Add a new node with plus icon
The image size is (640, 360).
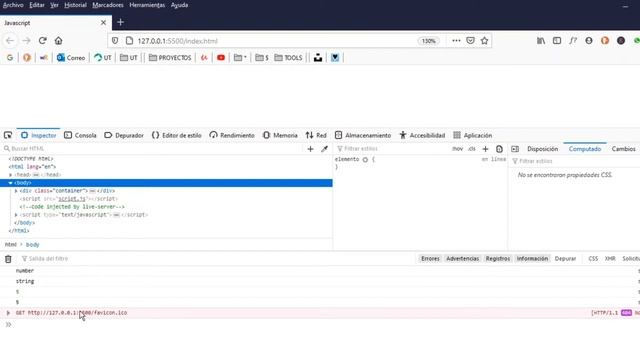click(x=310, y=149)
